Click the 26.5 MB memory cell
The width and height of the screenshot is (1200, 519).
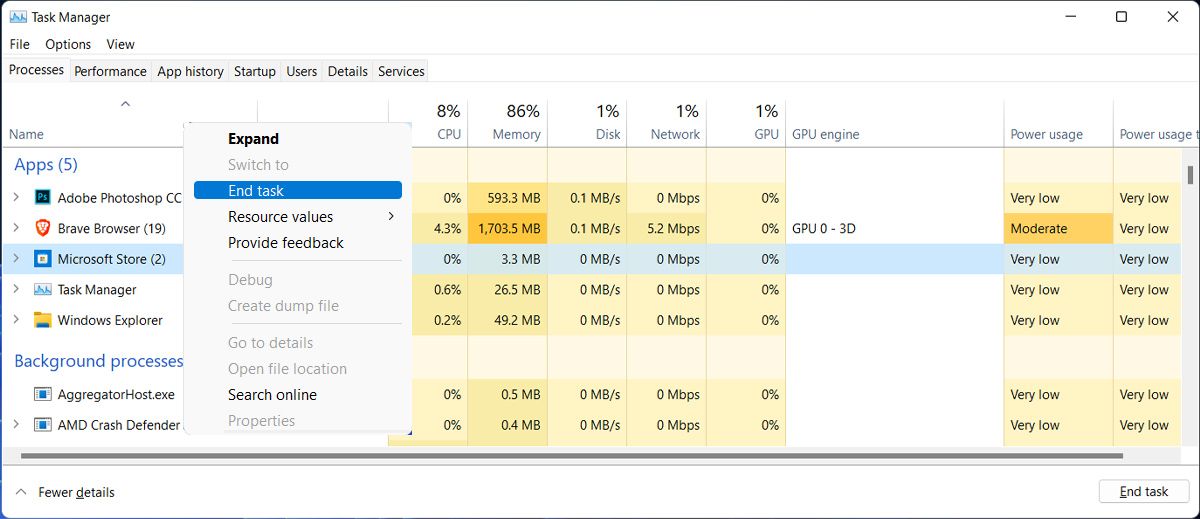tap(507, 290)
